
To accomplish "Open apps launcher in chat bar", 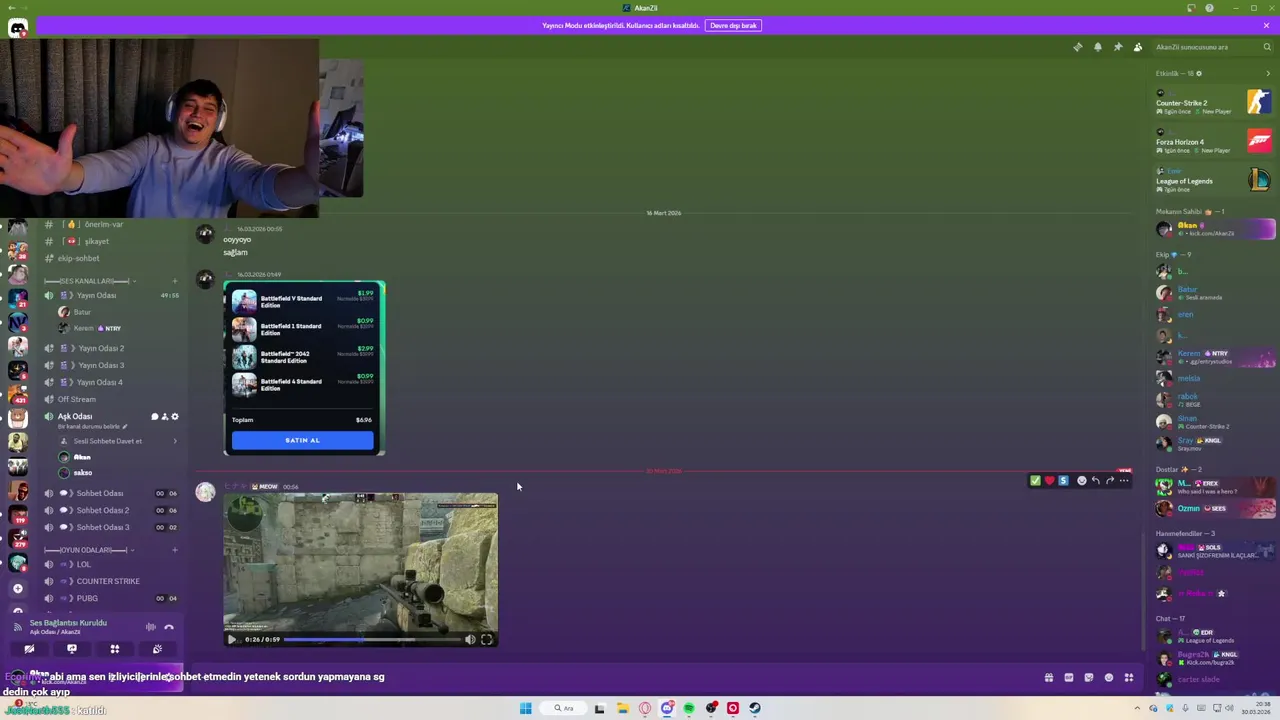I will (1128, 677).
